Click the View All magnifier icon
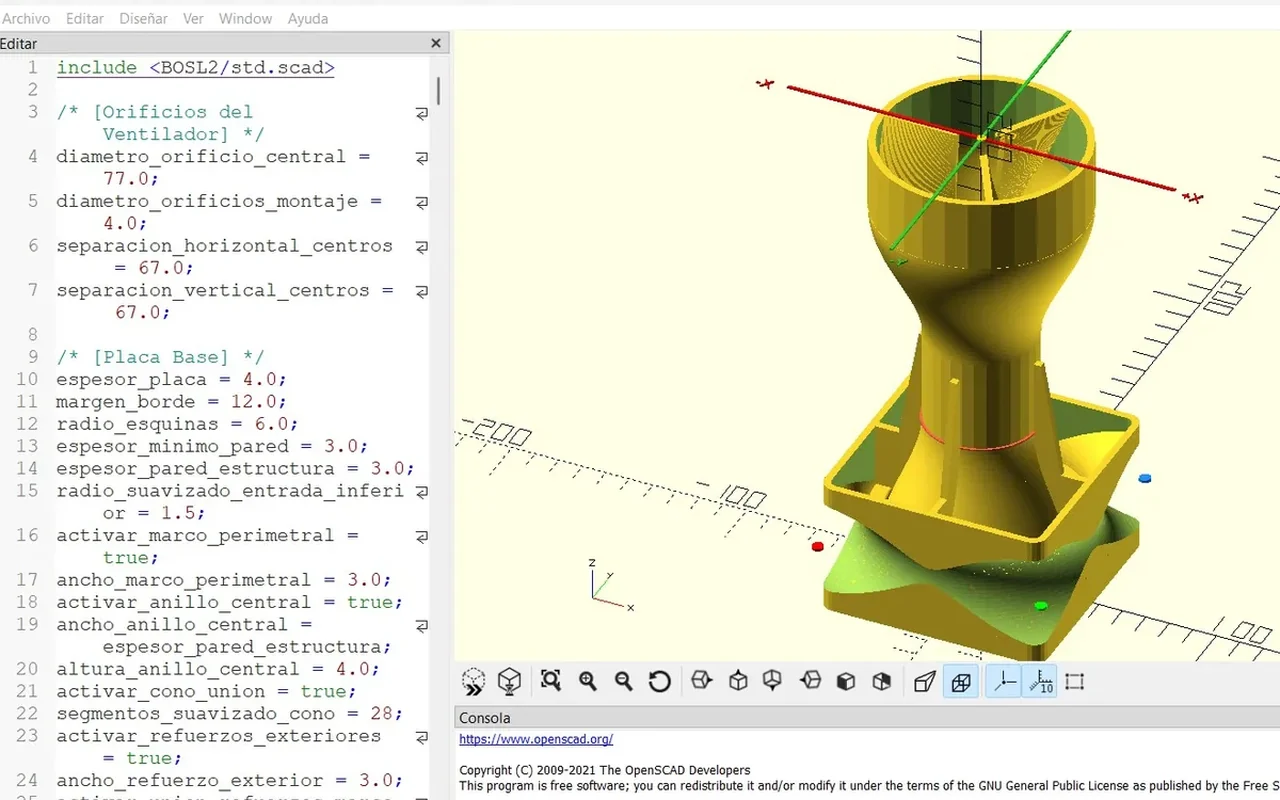The image size is (1280, 800). point(551,681)
